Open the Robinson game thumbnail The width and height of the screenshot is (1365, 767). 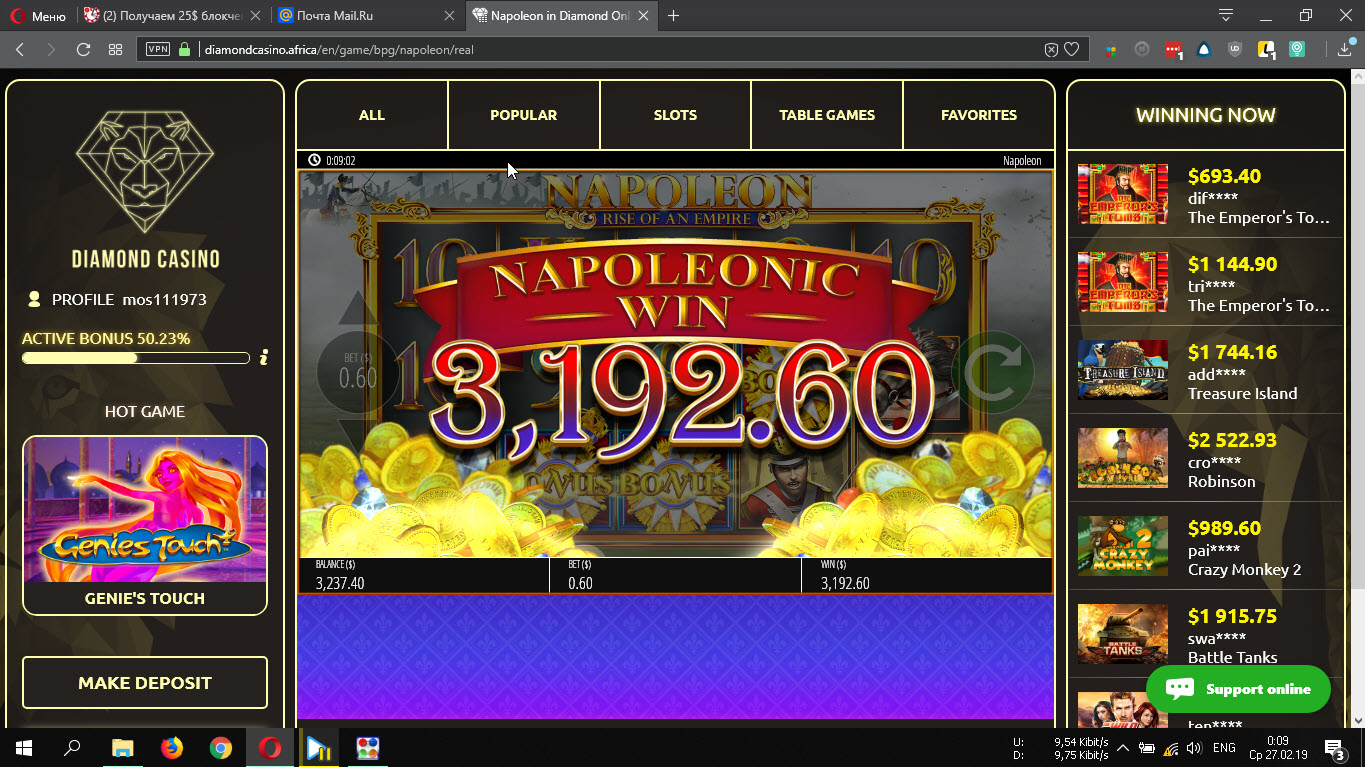coord(1123,458)
